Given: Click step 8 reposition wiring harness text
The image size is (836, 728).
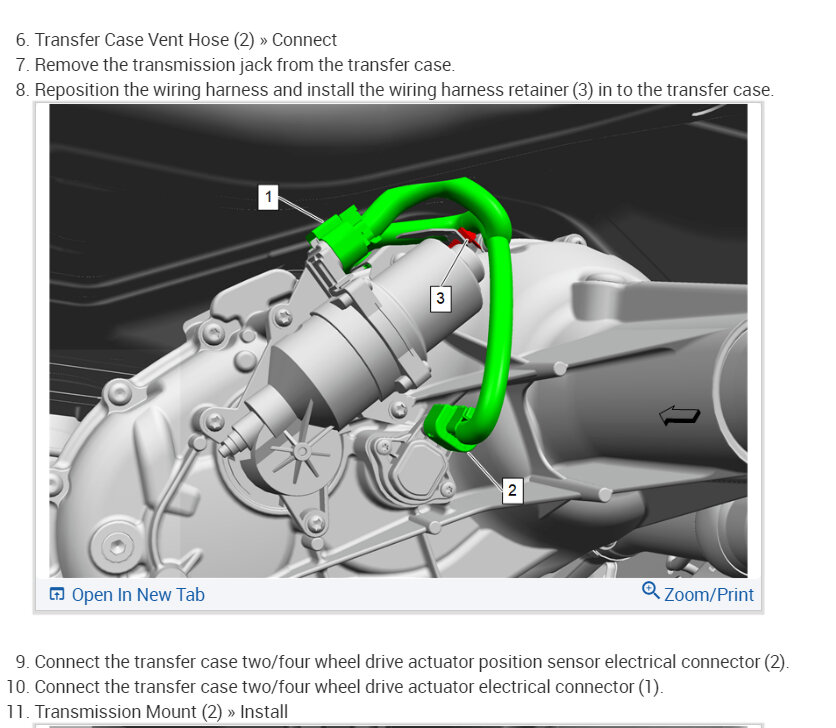Looking at the screenshot, I should click(x=404, y=90).
